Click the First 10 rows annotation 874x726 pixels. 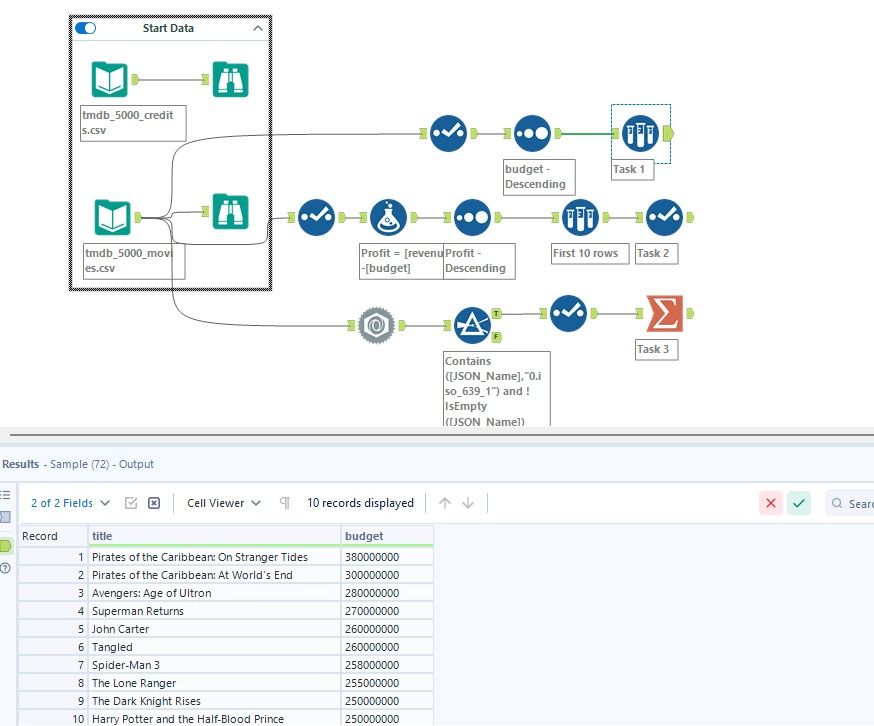tap(590, 253)
